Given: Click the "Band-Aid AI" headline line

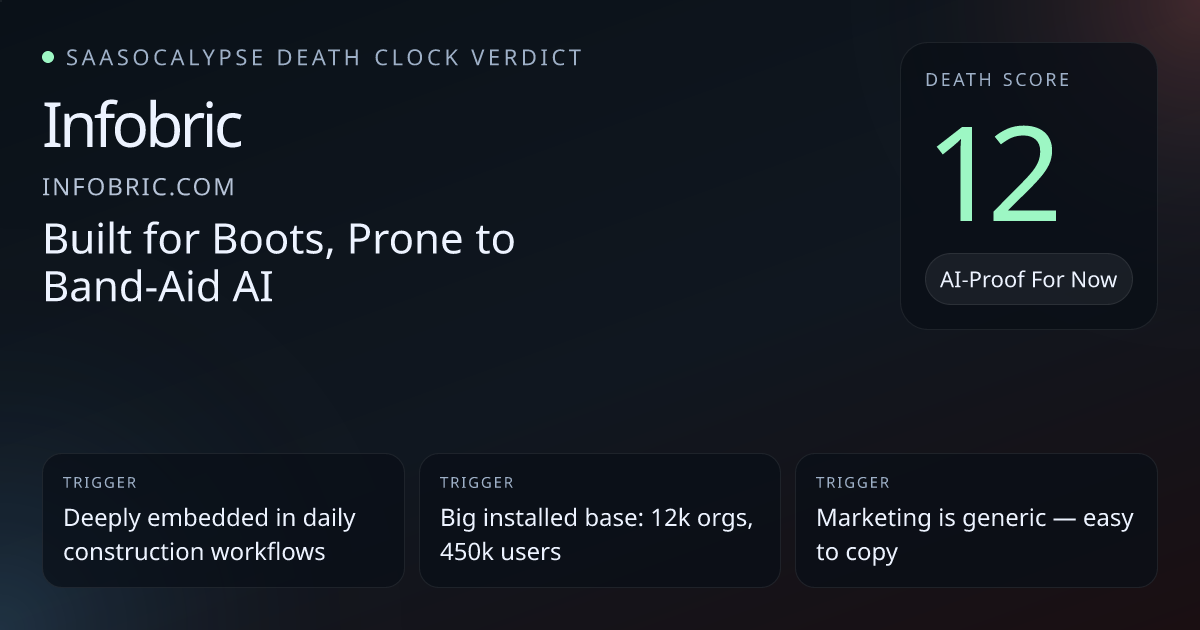Looking at the screenshot, I should [x=158, y=286].
